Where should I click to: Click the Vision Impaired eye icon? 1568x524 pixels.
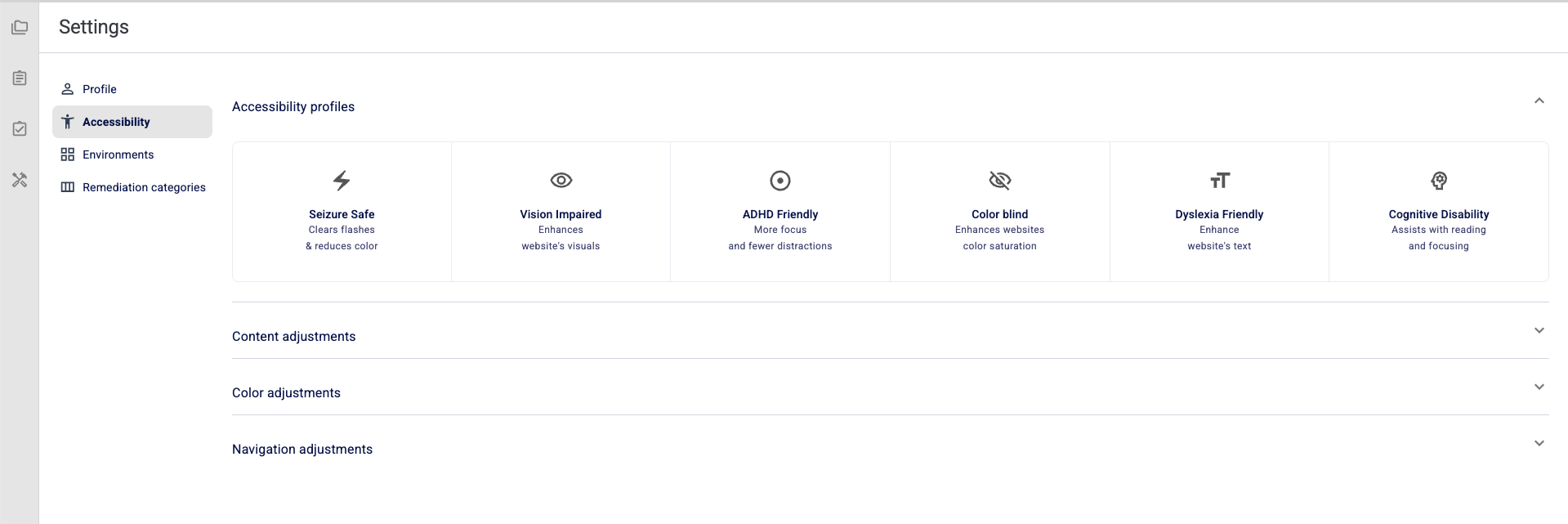[x=561, y=180]
